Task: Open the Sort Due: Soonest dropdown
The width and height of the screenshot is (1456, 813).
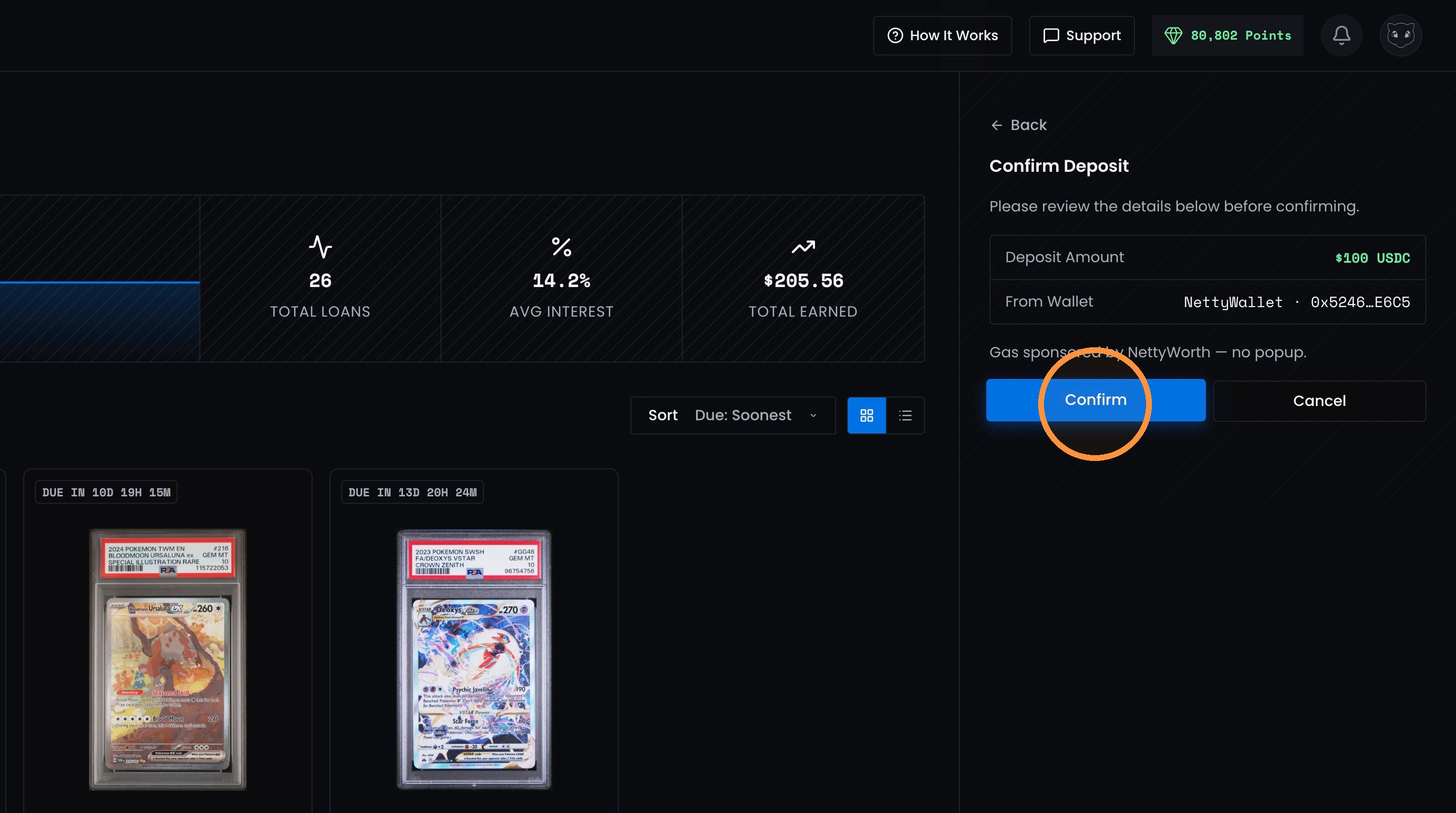Action: point(732,415)
